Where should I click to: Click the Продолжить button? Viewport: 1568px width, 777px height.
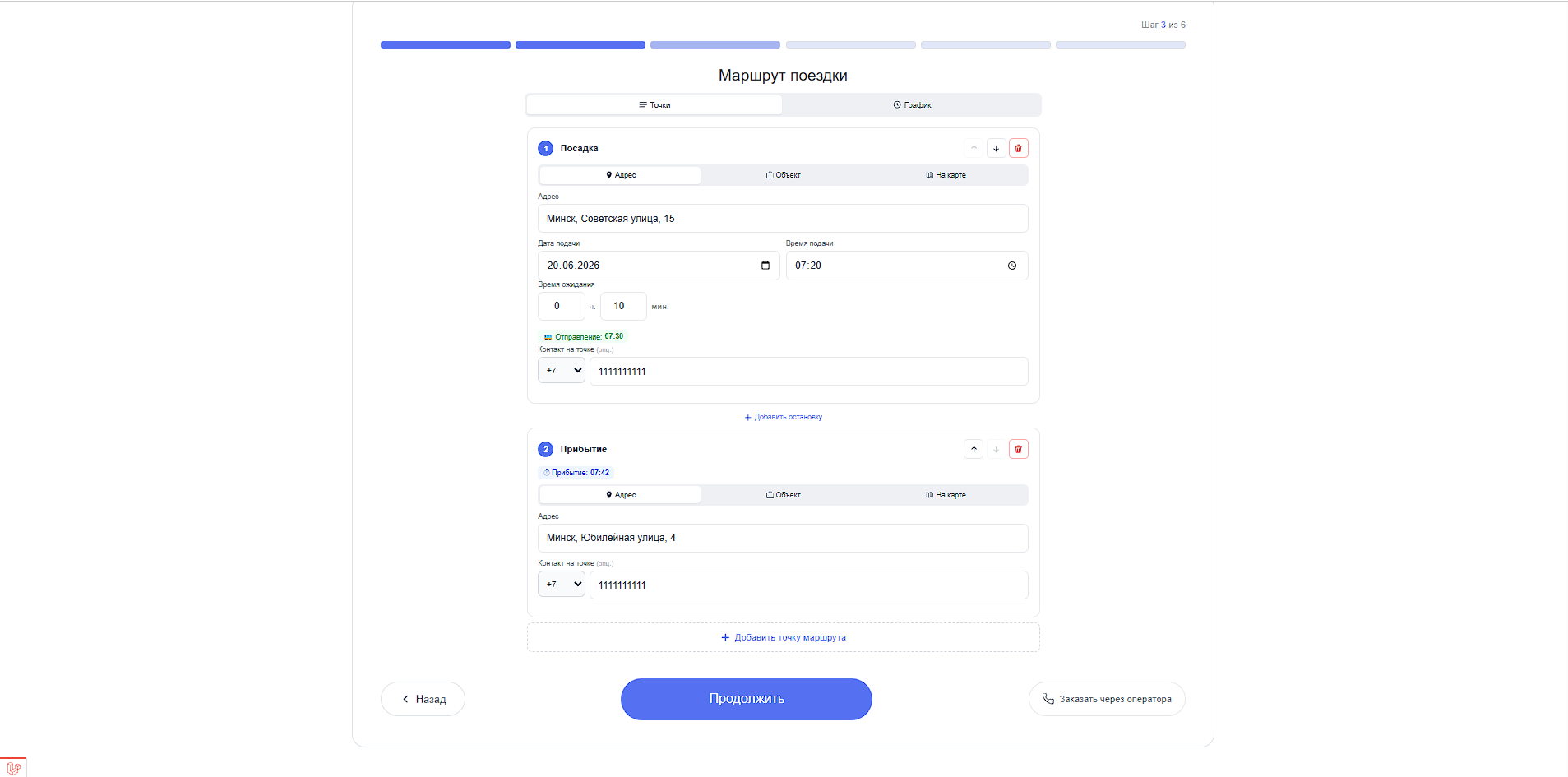pos(746,699)
